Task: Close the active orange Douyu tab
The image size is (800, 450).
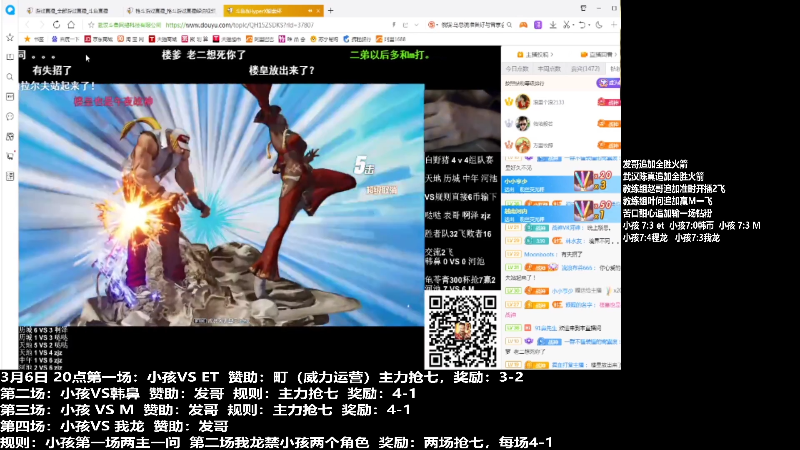Action: (318, 10)
